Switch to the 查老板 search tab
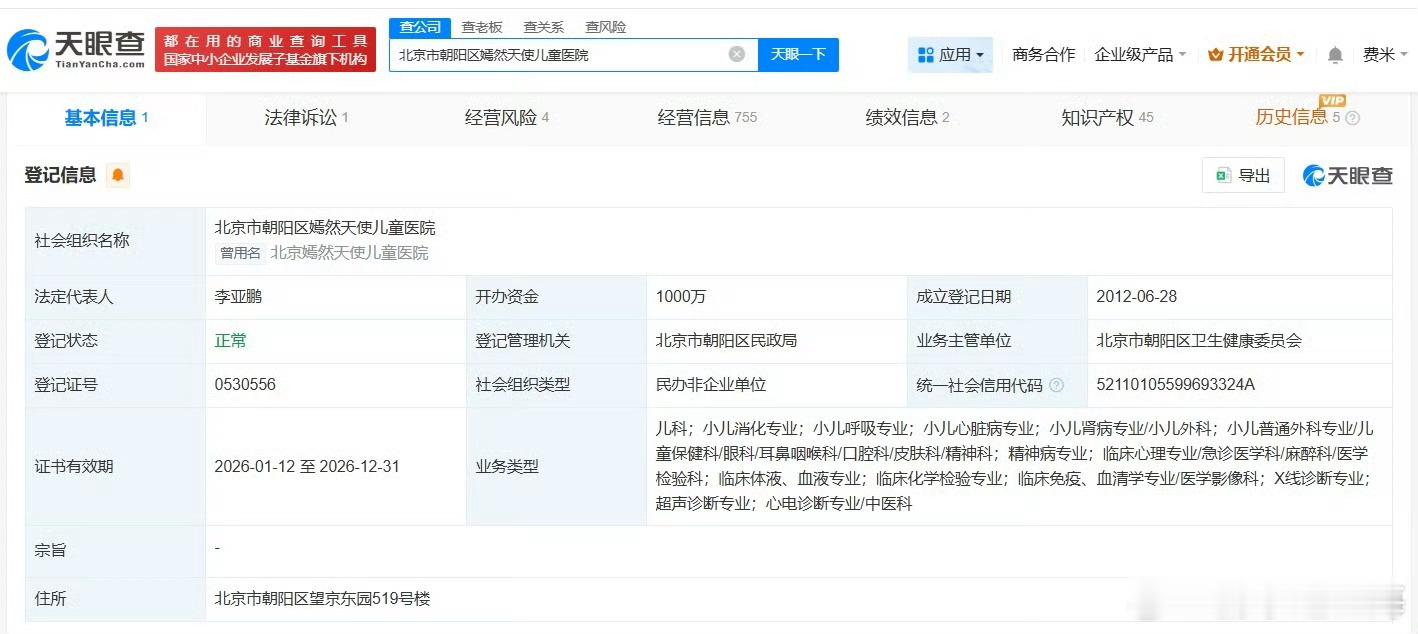1418x634 pixels. 482,27
